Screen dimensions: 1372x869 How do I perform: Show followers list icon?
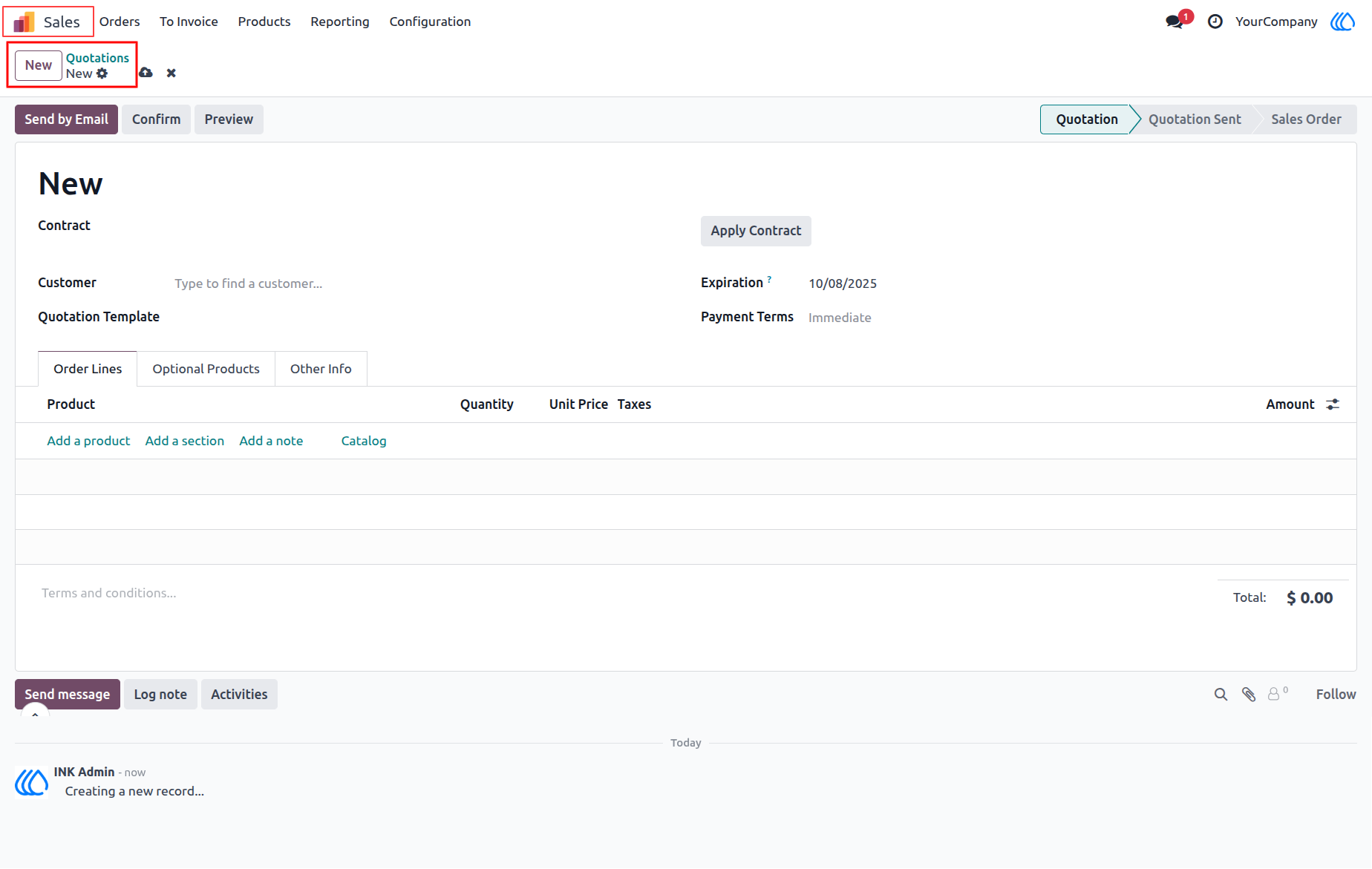pyautogui.click(x=1277, y=694)
